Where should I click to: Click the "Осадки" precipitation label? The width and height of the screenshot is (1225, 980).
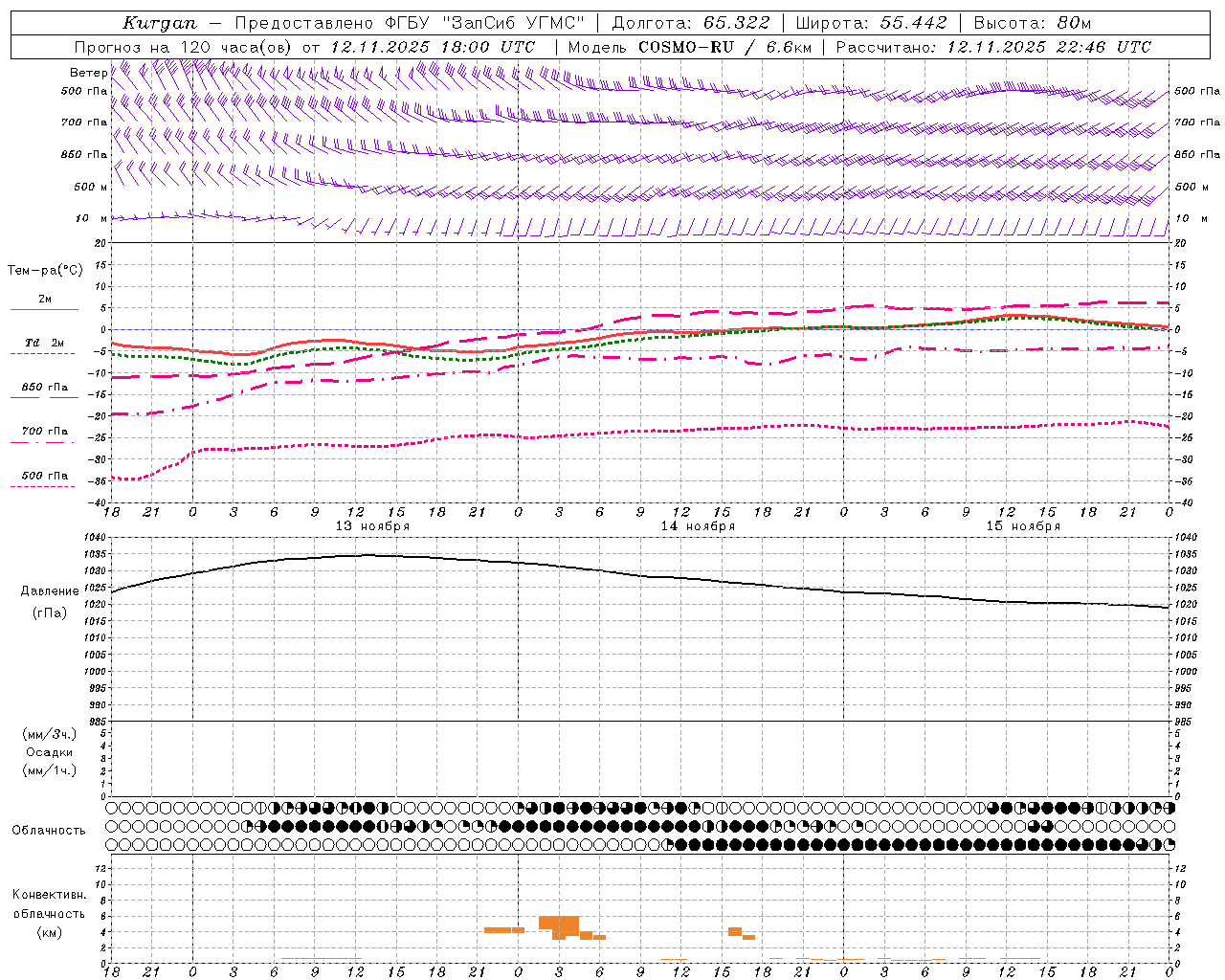coord(49,752)
